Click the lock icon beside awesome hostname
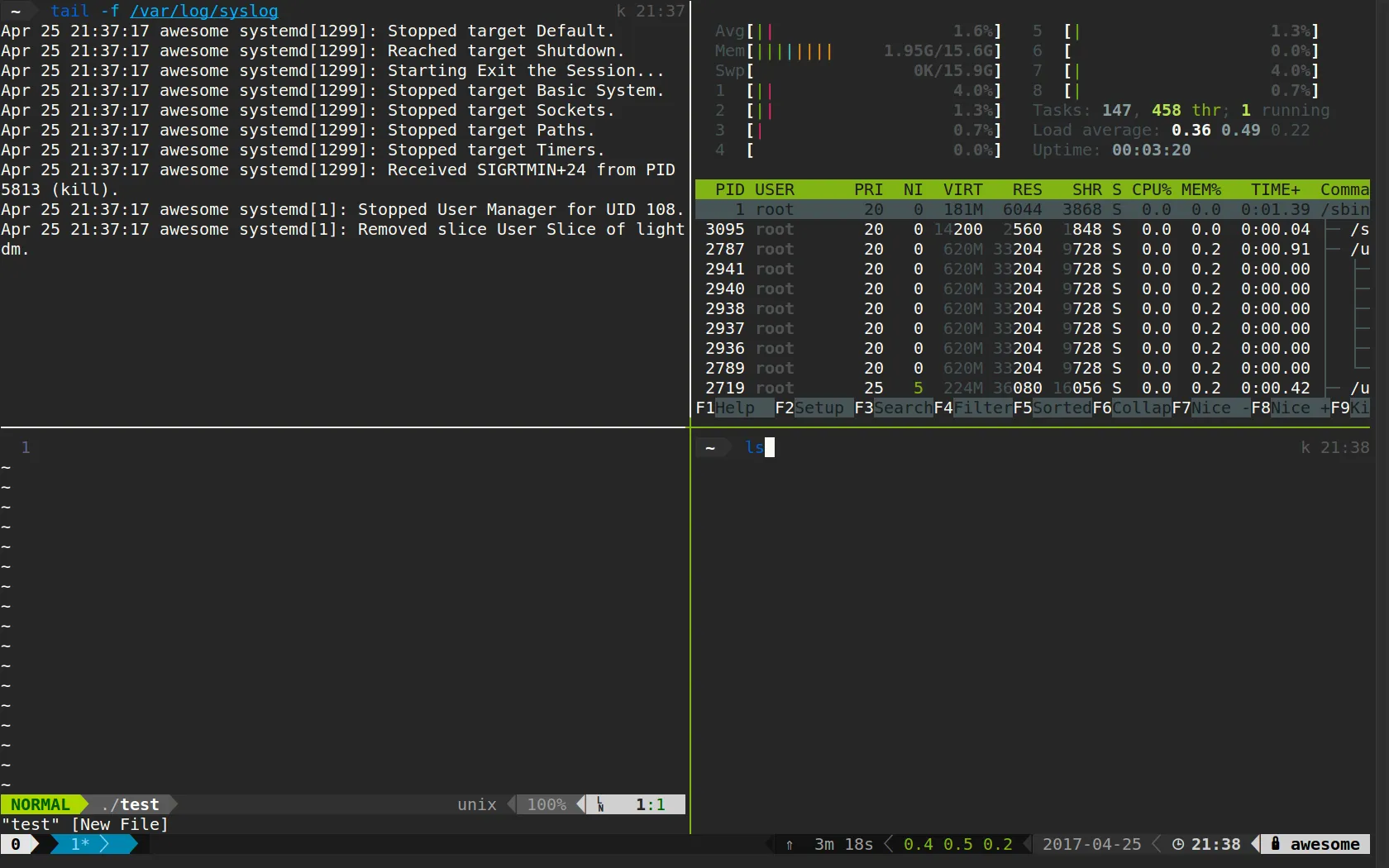 [1276, 843]
